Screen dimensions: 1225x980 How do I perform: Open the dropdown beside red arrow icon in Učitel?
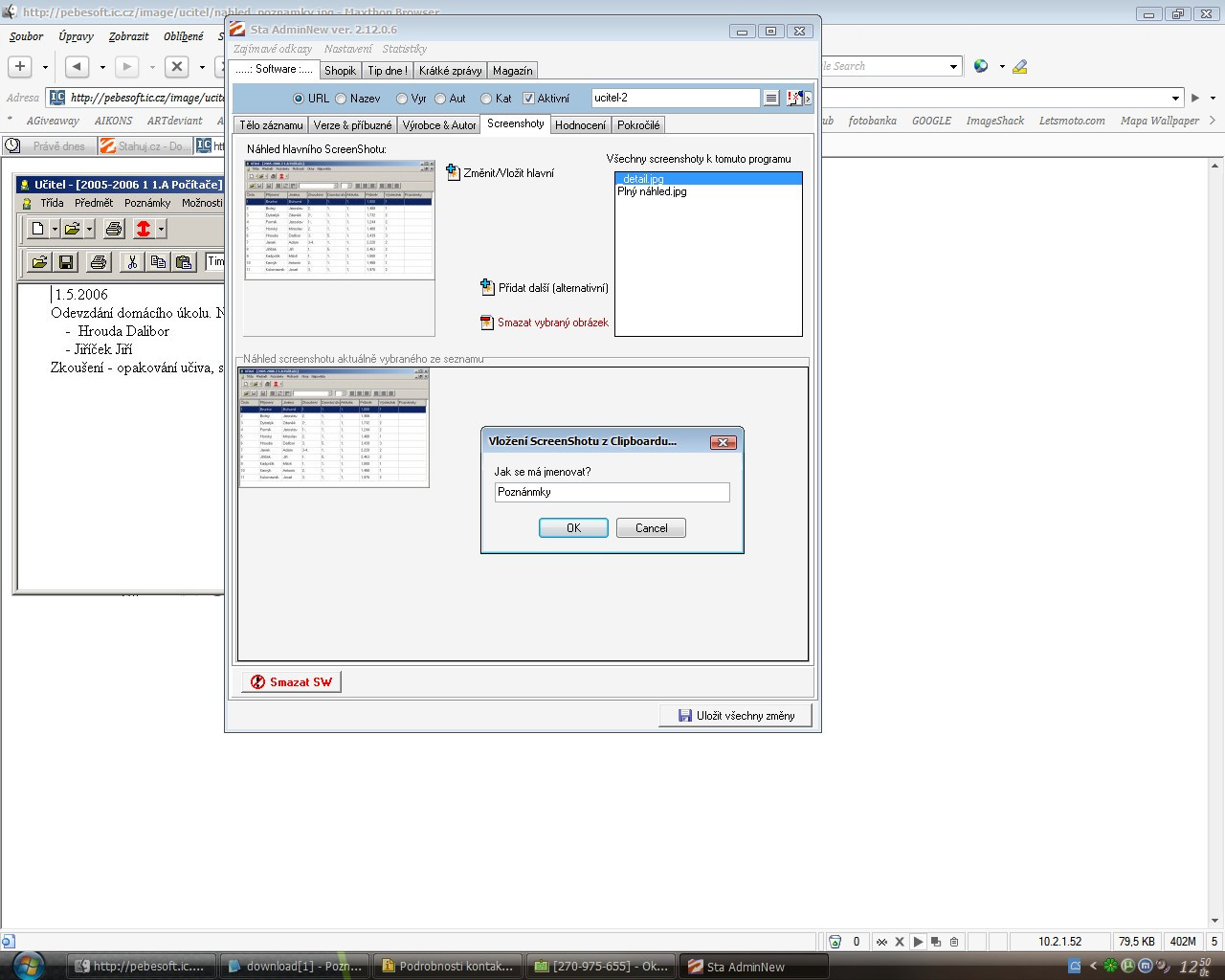[161, 229]
